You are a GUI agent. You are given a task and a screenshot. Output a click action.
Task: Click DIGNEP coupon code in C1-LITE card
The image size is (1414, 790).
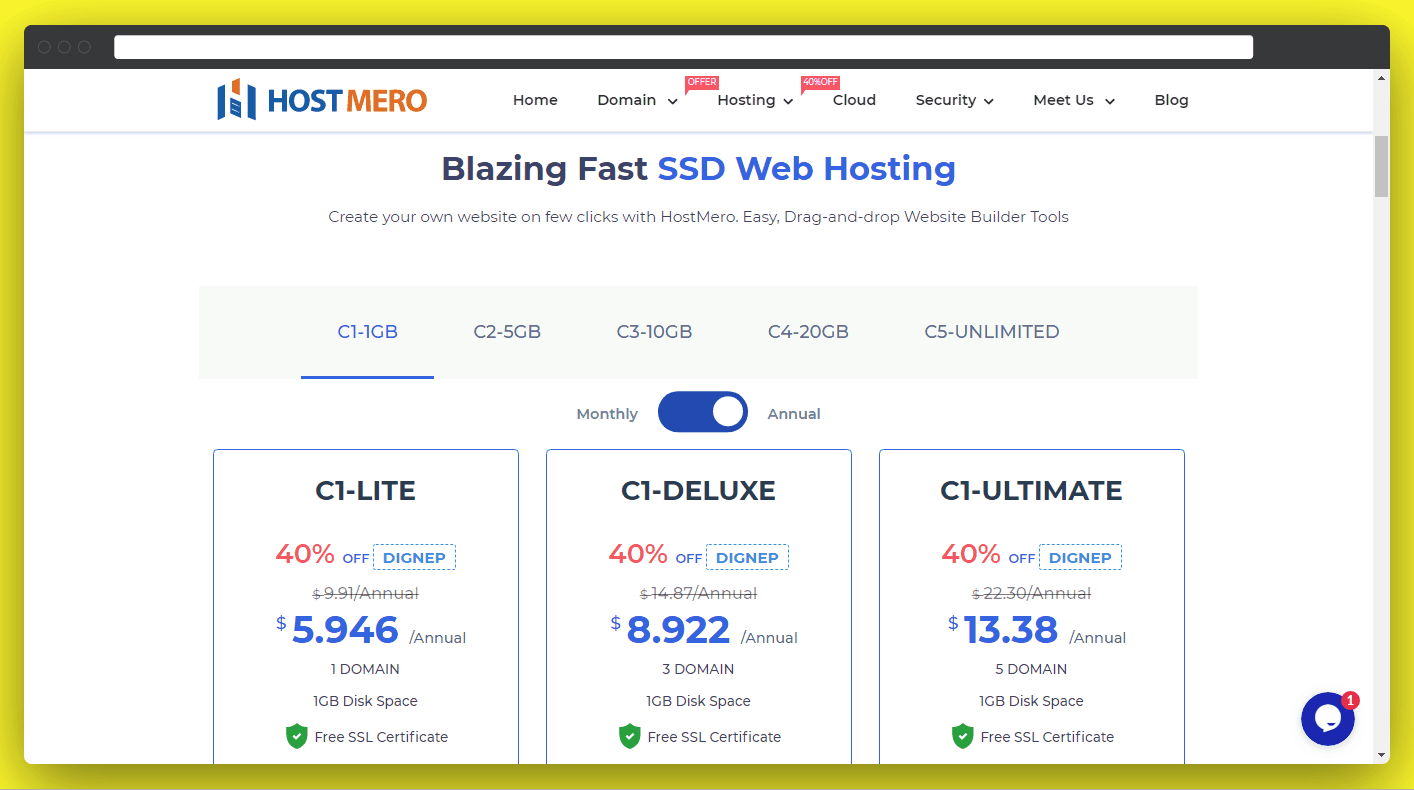click(x=414, y=558)
